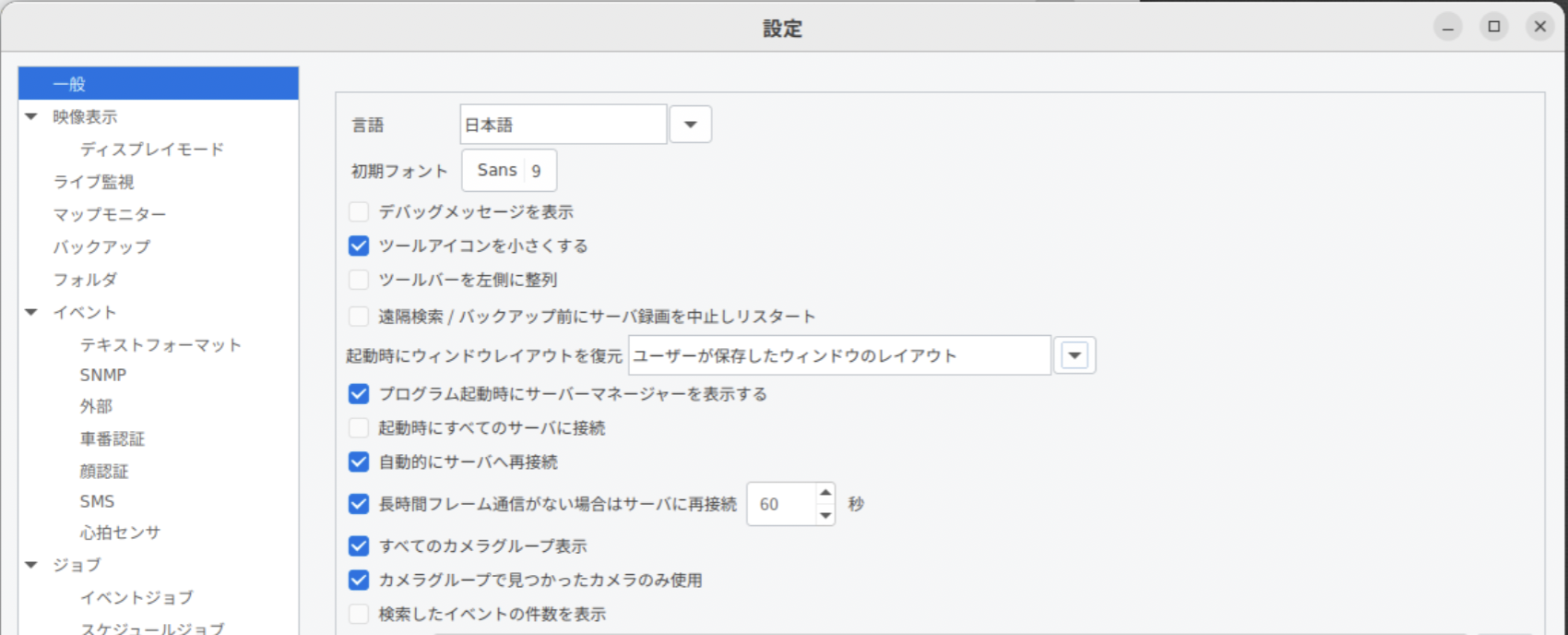
Task: Select SNMP under イベント
Action: pyautogui.click(x=103, y=376)
